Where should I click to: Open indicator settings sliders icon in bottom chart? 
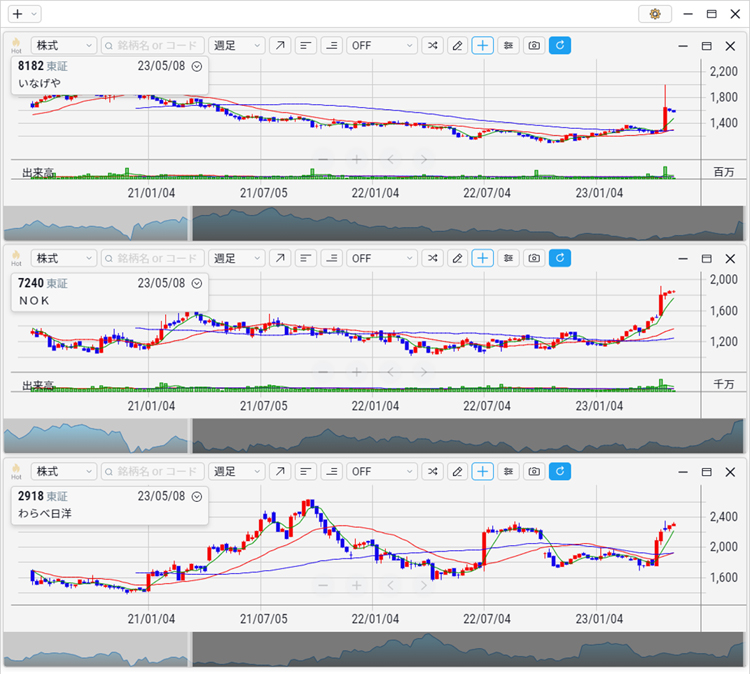point(509,471)
